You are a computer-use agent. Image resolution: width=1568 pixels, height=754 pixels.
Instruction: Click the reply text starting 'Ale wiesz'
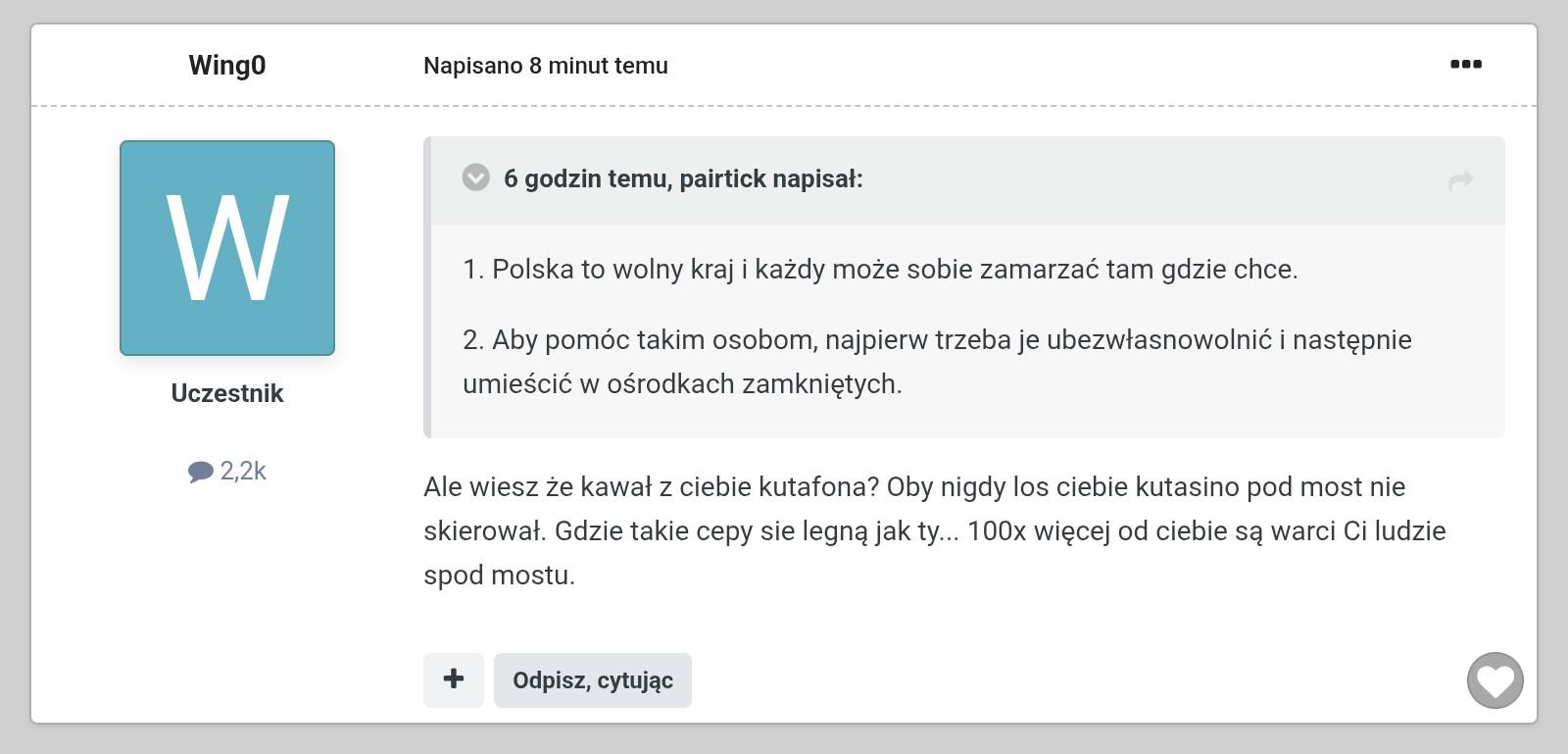tap(913, 487)
